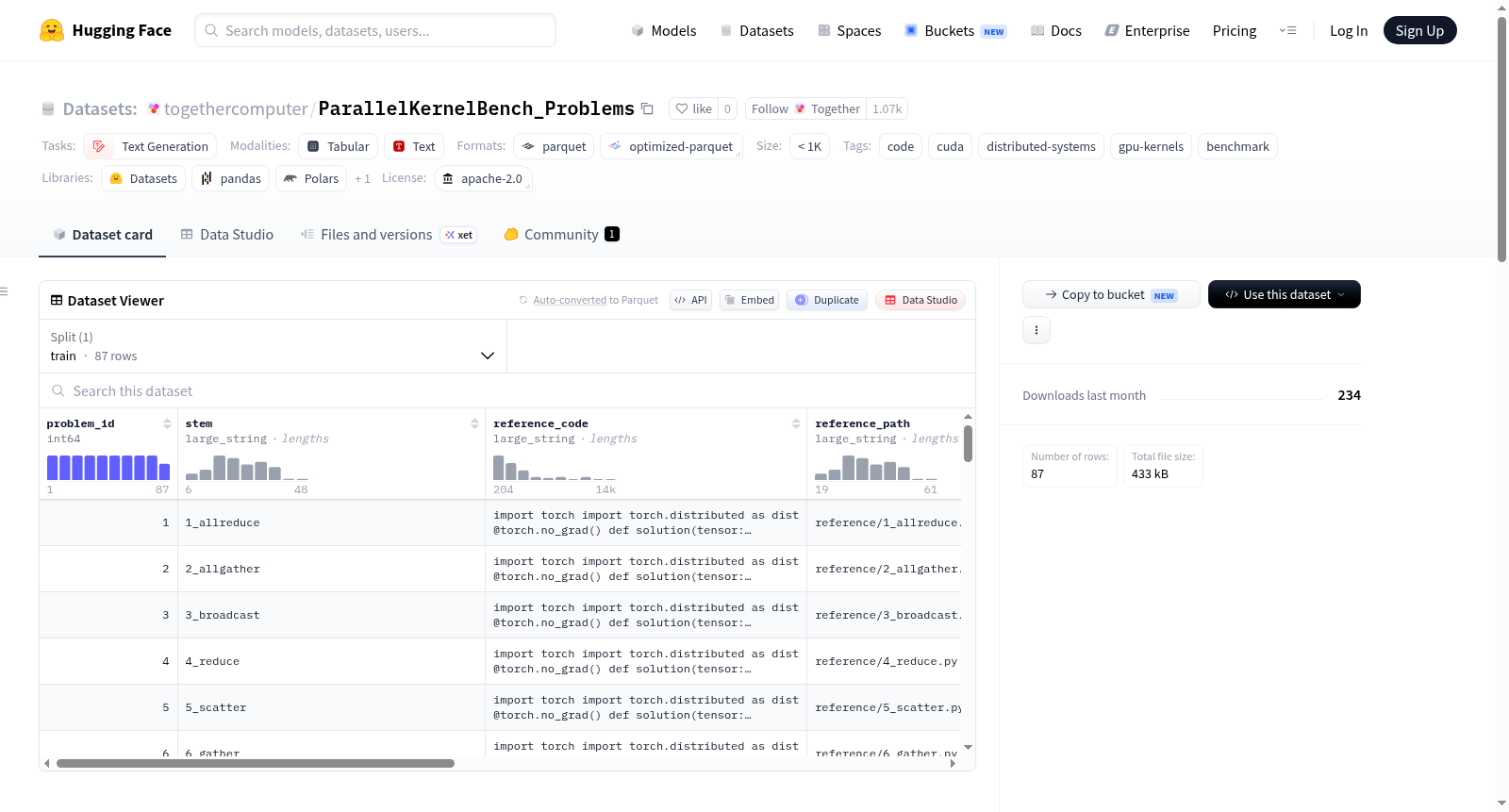Click the togethercomputer organization avatar icon

click(x=154, y=108)
